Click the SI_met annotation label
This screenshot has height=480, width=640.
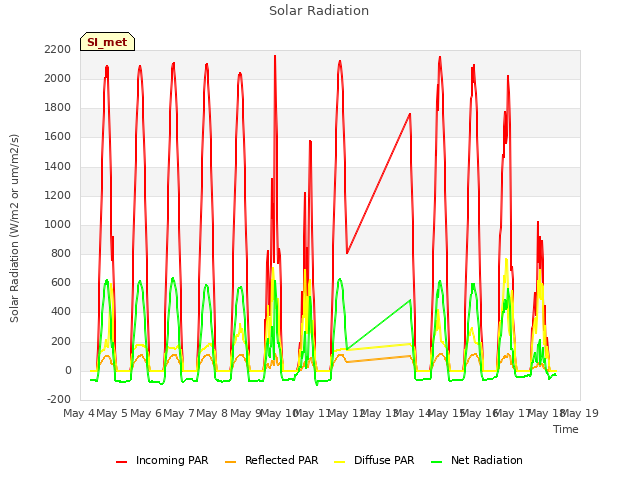coord(107,42)
